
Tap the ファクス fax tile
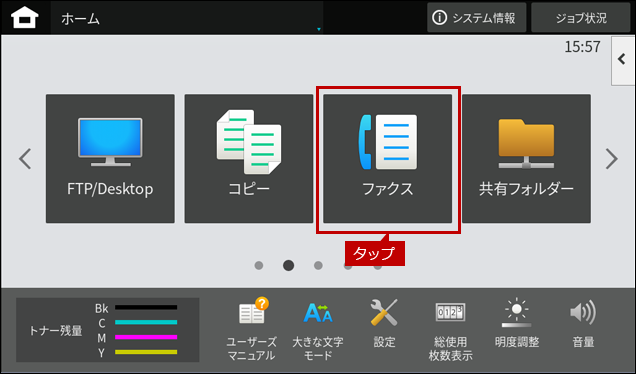(x=387, y=159)
